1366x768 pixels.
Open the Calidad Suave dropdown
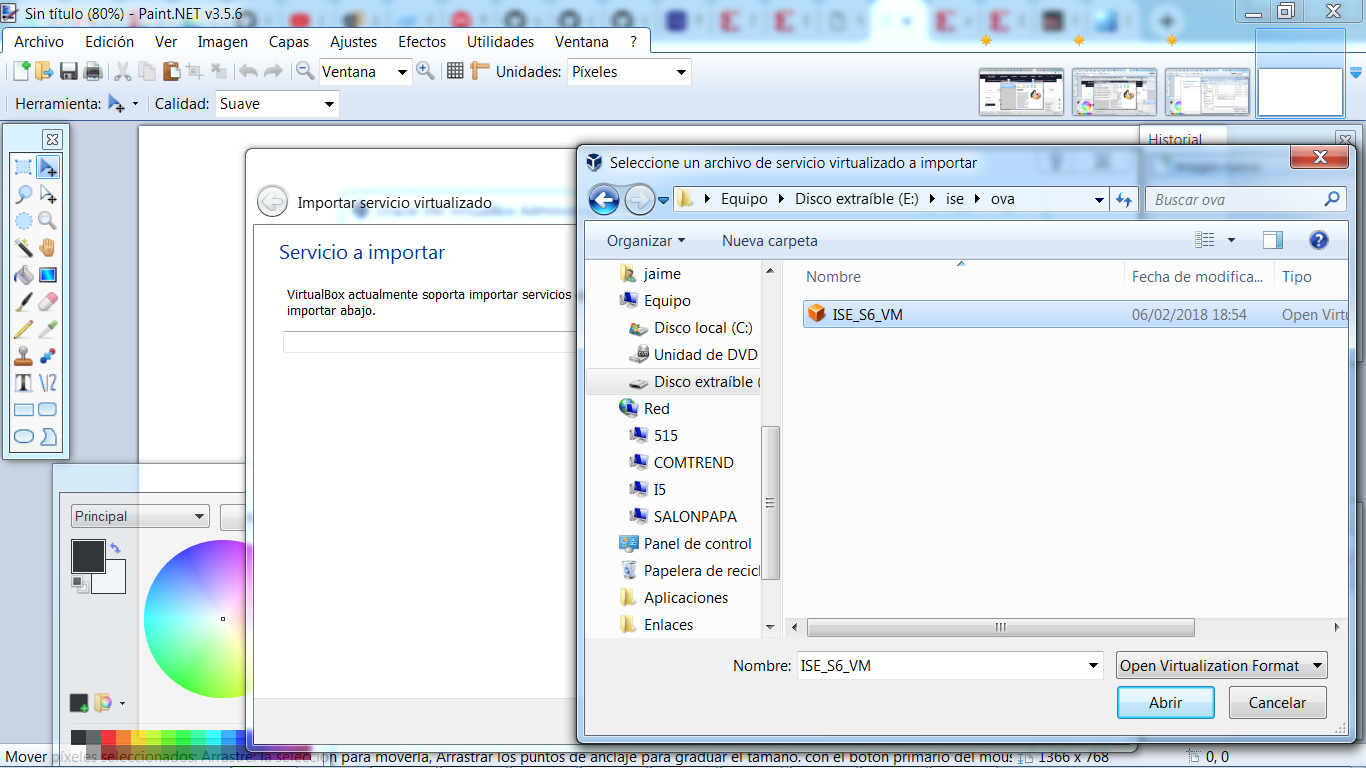click(277, 104)
